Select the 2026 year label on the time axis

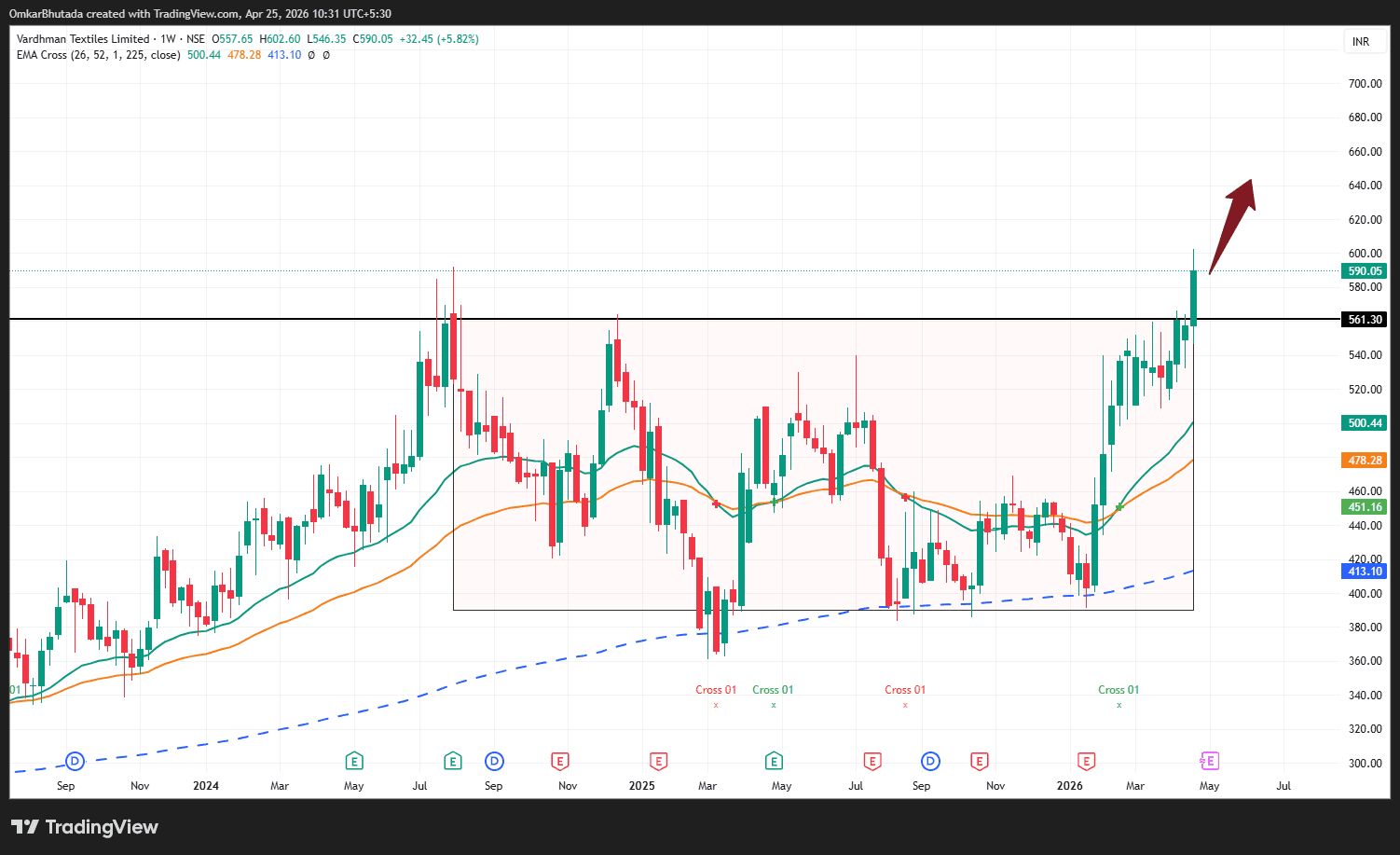pos(1070,786)
